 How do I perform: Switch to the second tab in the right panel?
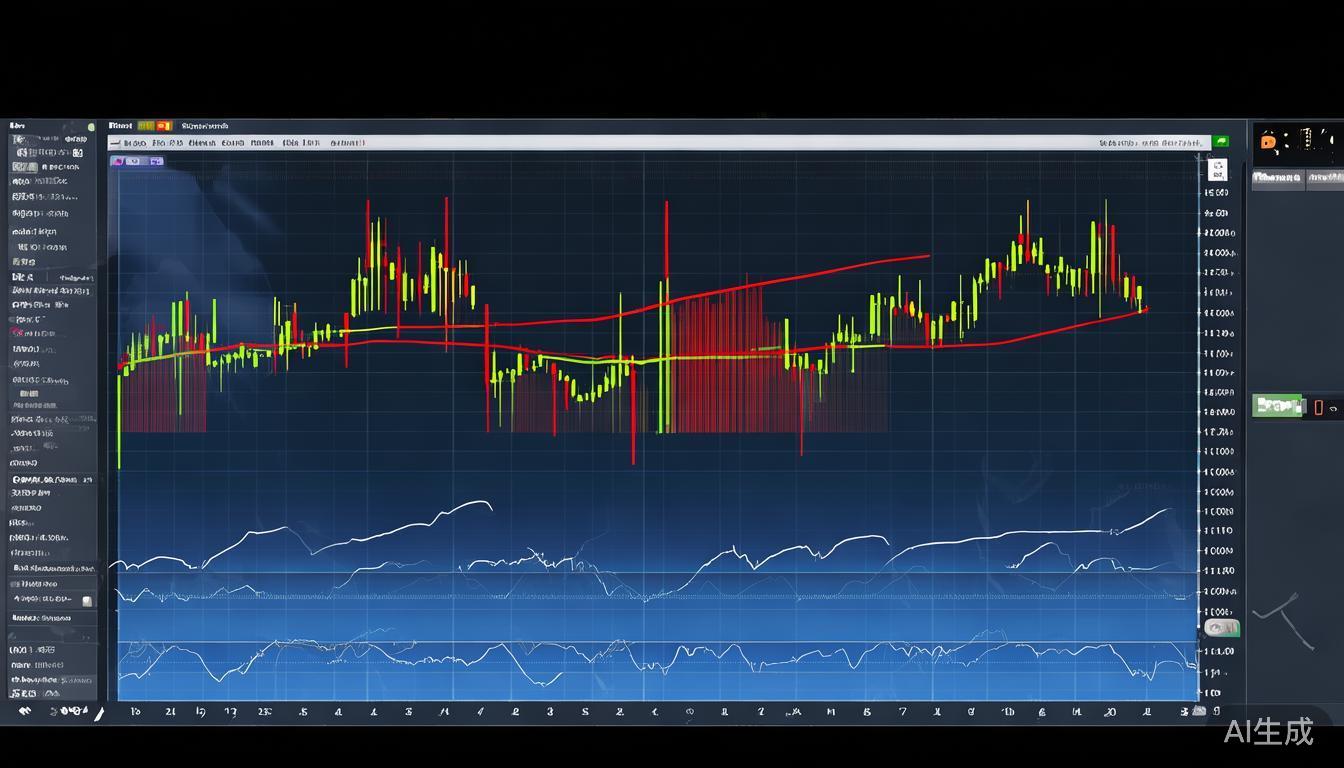(x=1325, y=178)
